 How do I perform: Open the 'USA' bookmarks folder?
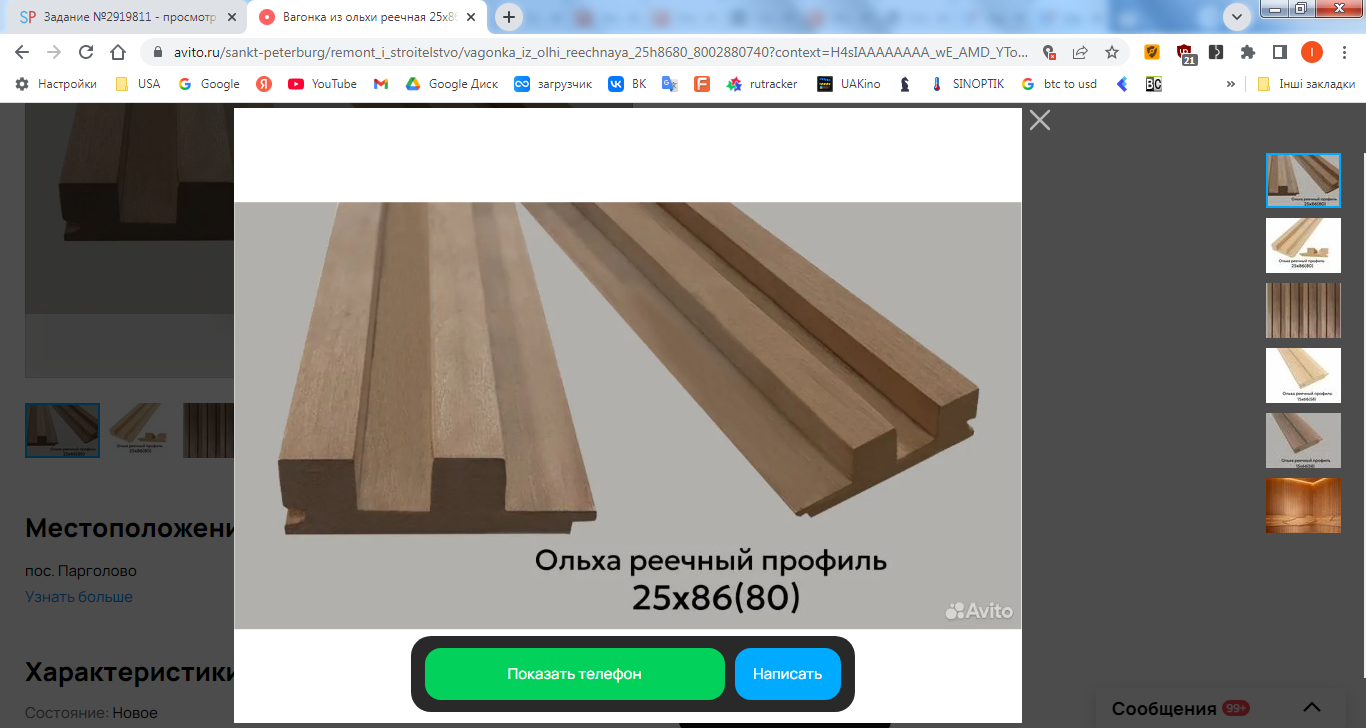click(137, 84)
